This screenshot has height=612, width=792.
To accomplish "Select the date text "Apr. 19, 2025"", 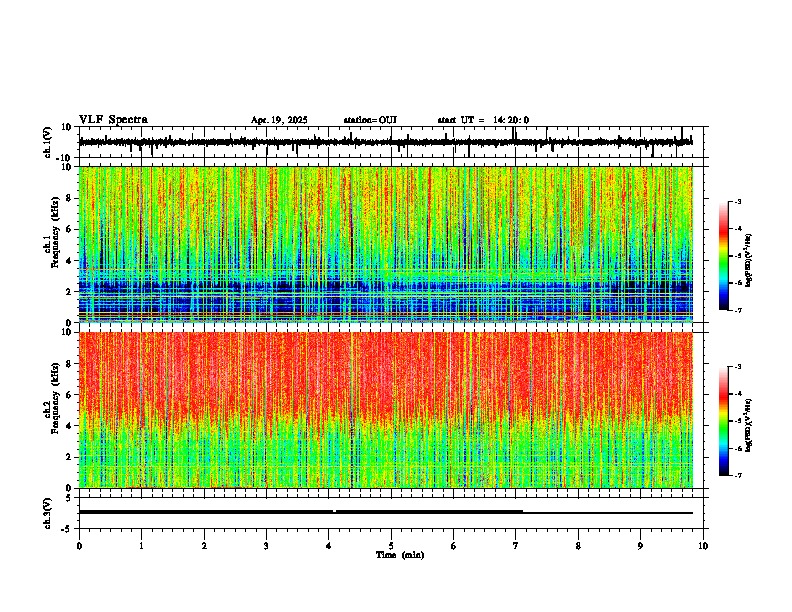I will point(279,120).
